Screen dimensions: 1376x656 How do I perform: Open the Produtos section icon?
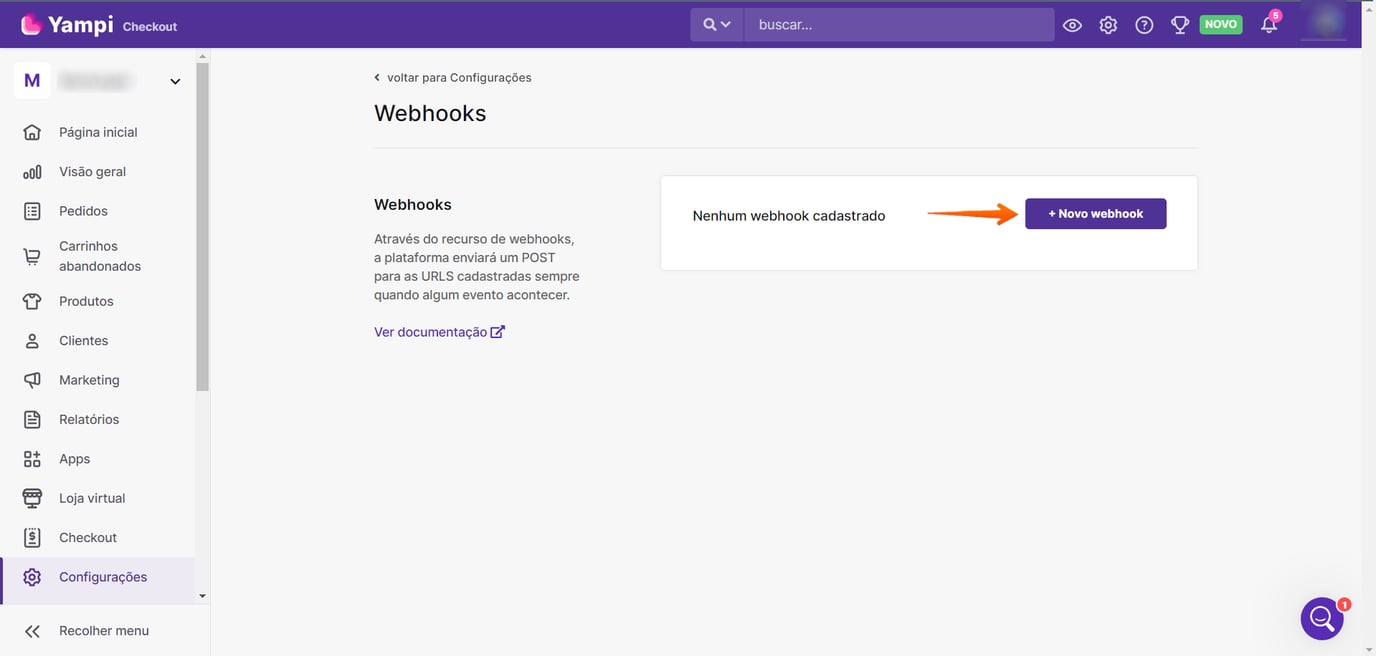(x=32, y=300)
